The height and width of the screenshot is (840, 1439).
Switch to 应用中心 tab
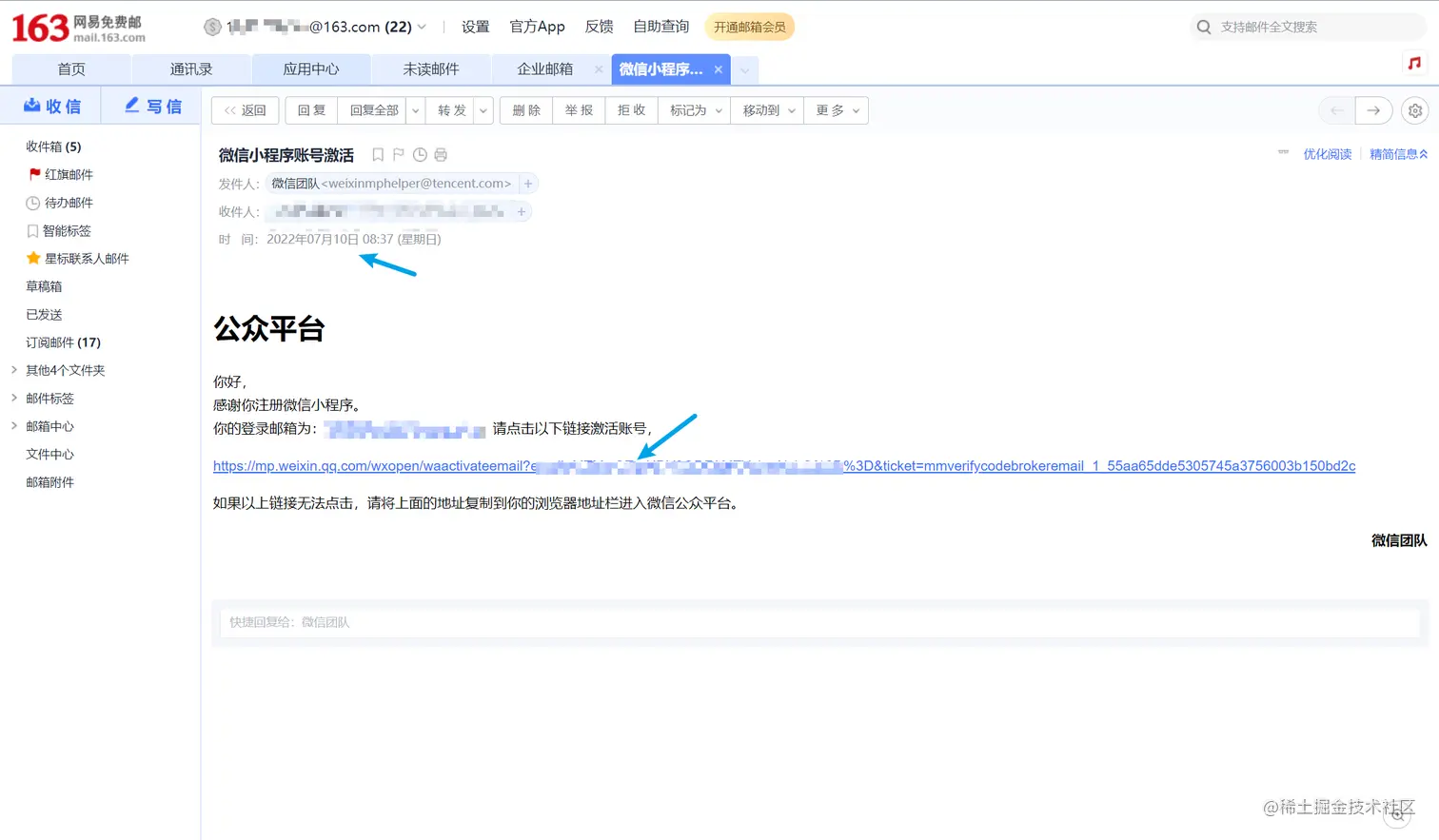point(311,69)
